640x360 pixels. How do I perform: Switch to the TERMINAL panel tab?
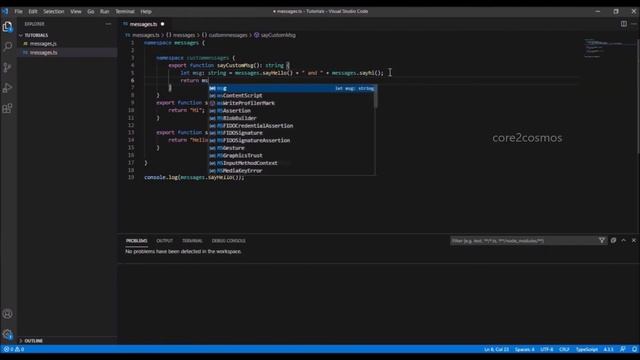192,241
